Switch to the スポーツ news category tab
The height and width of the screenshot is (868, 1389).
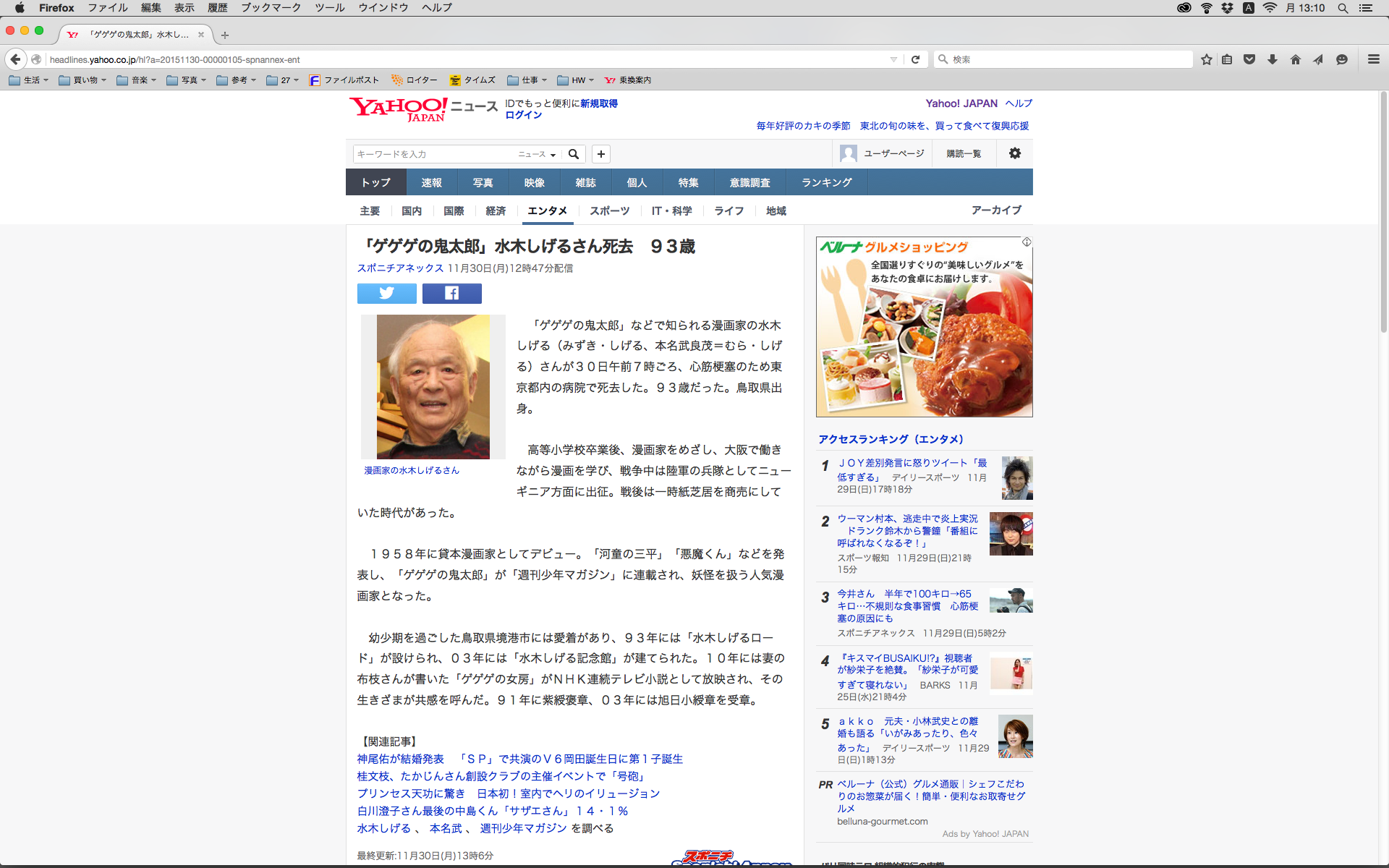click(x=609, y=210)
